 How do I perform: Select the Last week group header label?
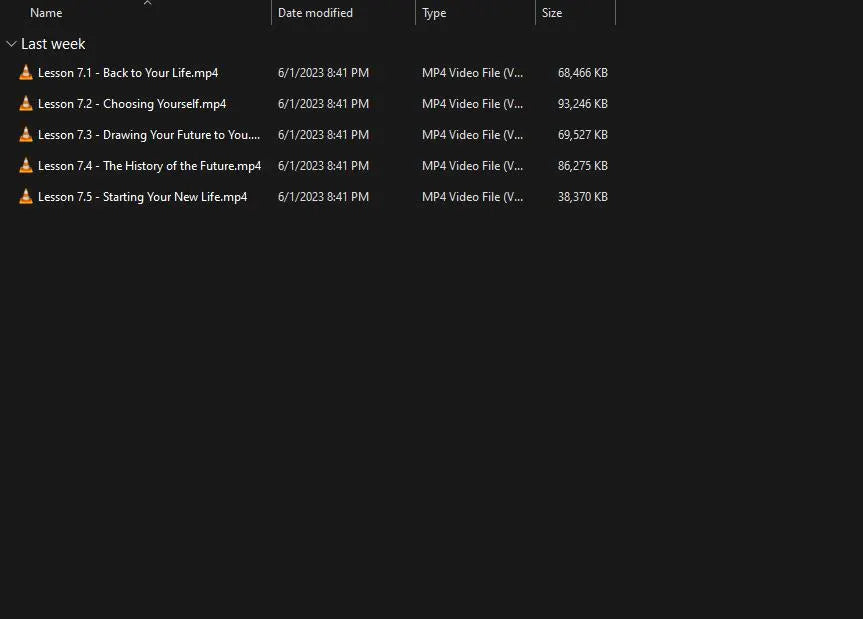[x=53, y=44]
